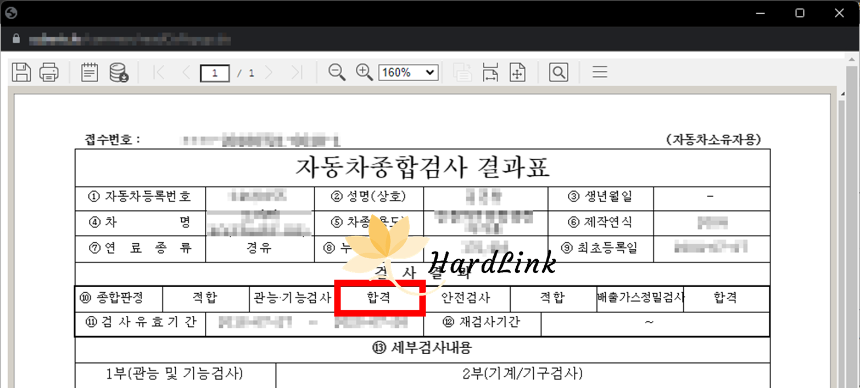860x388 pixels.
Task: Click '합격' next to 배출가스정밀검사
Action: tap(726, 299)
